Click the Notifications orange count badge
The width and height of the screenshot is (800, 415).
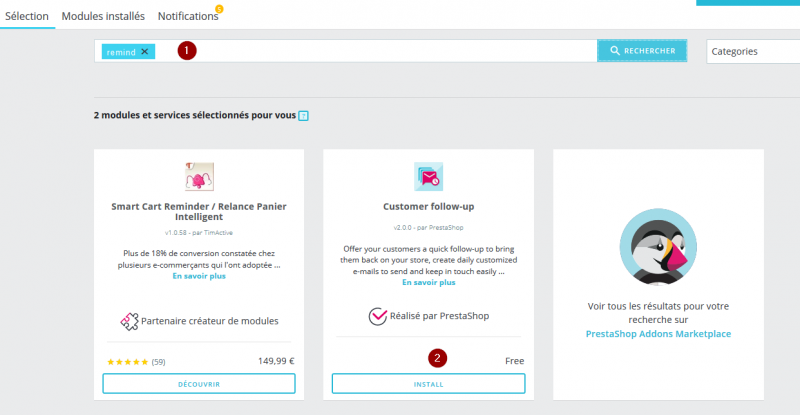pos(219,9)
